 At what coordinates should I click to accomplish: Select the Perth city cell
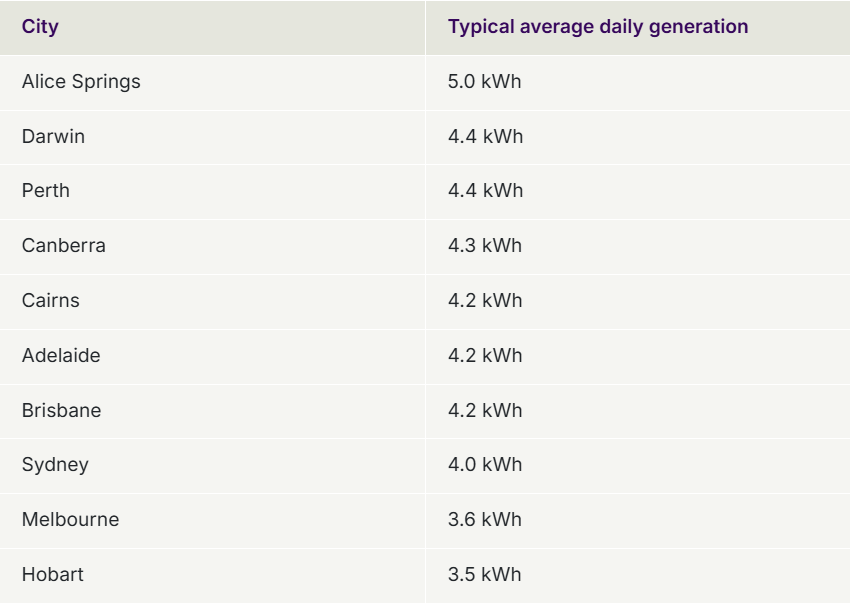[46, 191]
